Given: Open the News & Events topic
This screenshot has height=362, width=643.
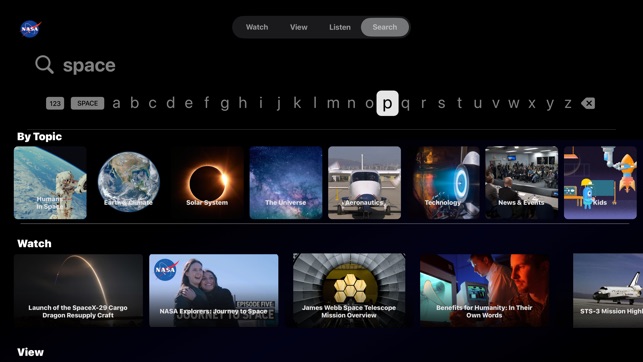Looking at the screenshot, I should 522,183.
